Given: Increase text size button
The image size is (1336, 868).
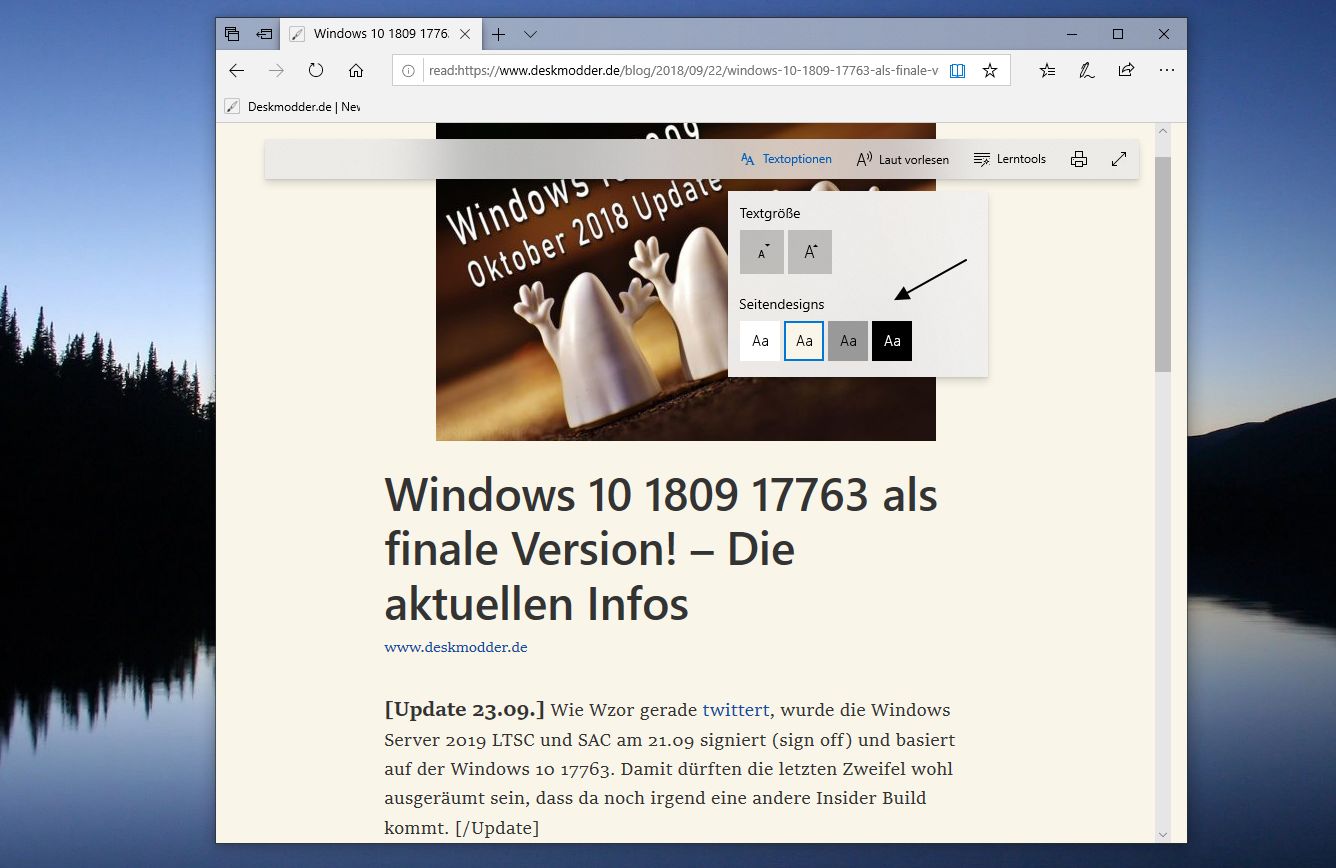Looking at the screenshot, I should point(810,252).
